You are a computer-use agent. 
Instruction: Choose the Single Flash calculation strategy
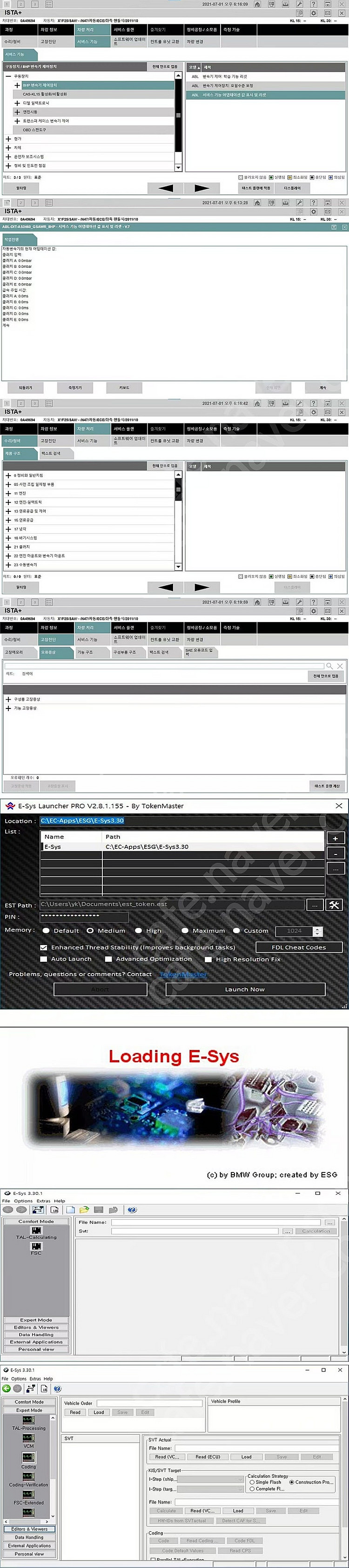click(252, 1482)
